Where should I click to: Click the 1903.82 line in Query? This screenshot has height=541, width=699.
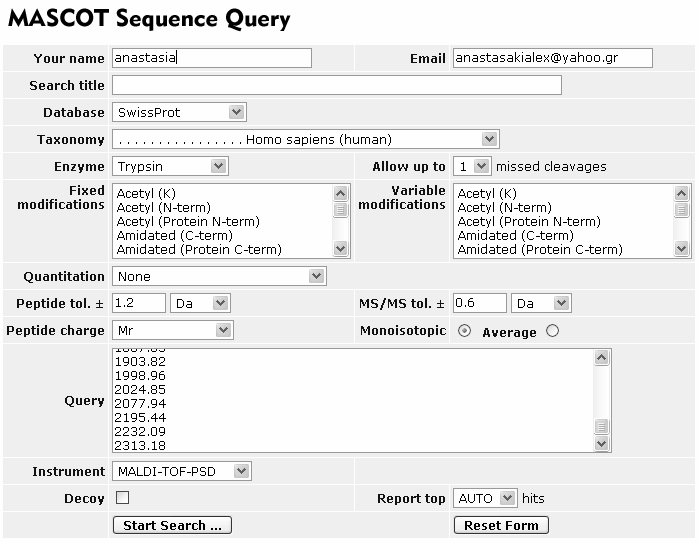140,361
